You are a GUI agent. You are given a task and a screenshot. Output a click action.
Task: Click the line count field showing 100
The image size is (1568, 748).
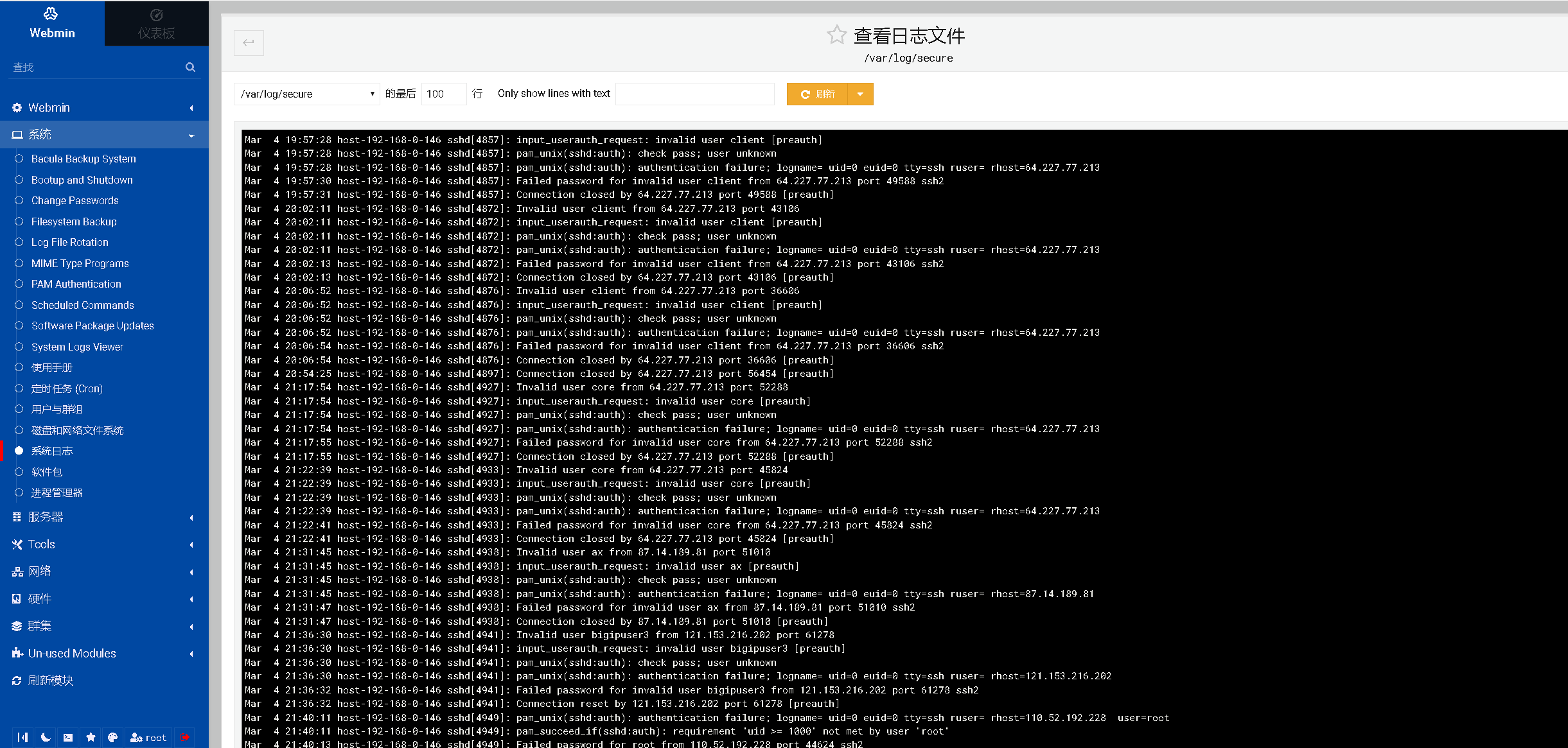(x=443, y=94)
